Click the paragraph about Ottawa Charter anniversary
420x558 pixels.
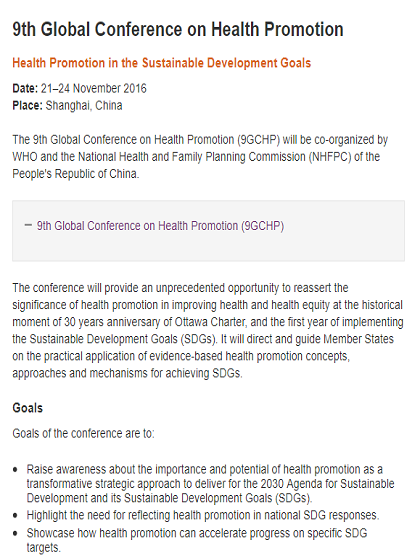(x=208, y=330)
